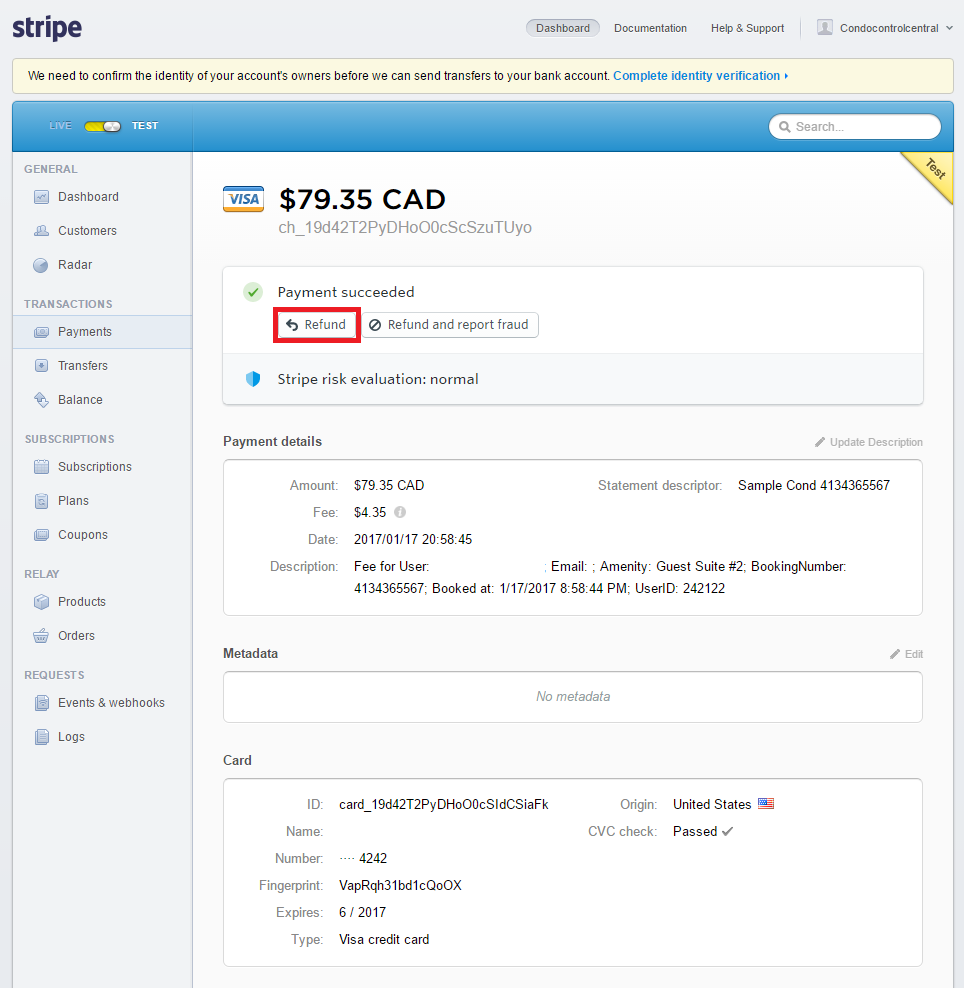Viewport: 964px width, 988px height.
Task: Click the Dashboard sidebar icon
Action: (x=41, y=197)
